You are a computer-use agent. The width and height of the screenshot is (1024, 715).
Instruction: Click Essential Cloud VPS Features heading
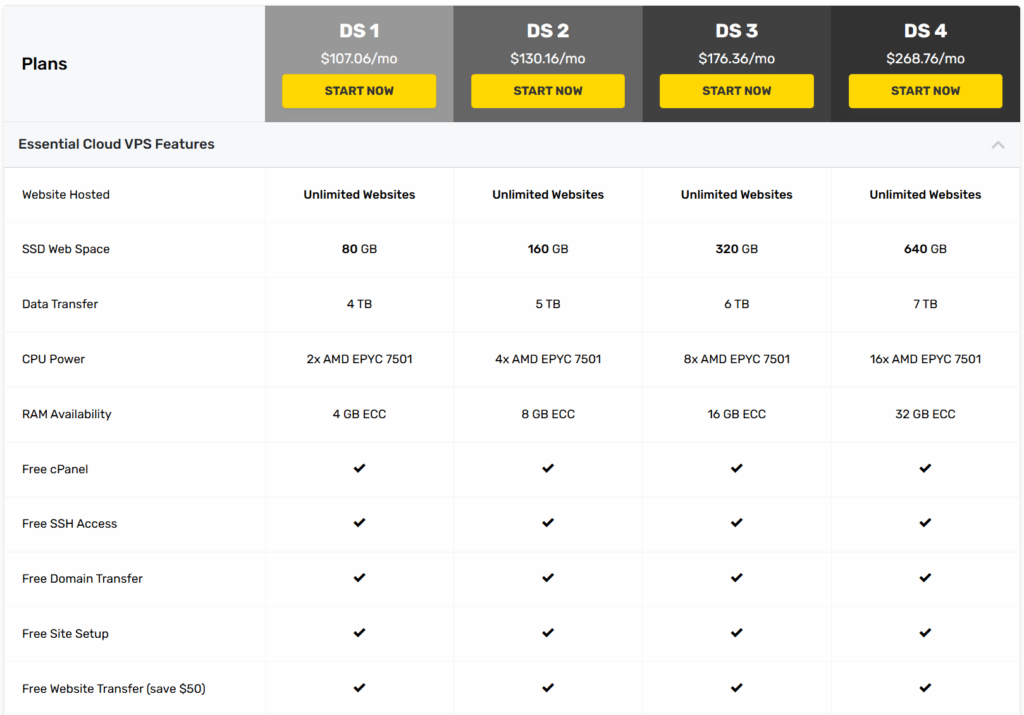[x=116, y=144]
